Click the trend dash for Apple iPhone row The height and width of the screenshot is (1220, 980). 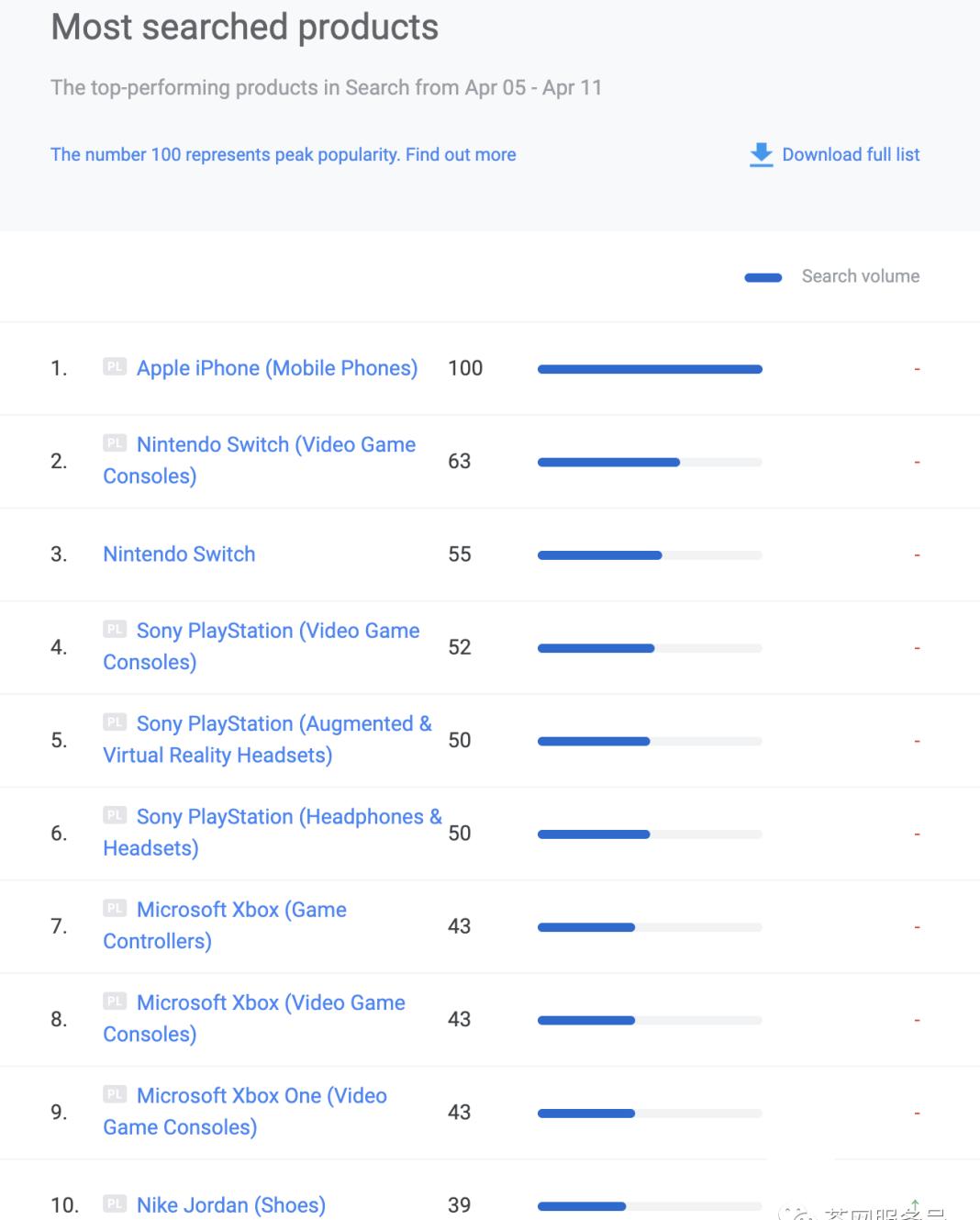point(916,369)
